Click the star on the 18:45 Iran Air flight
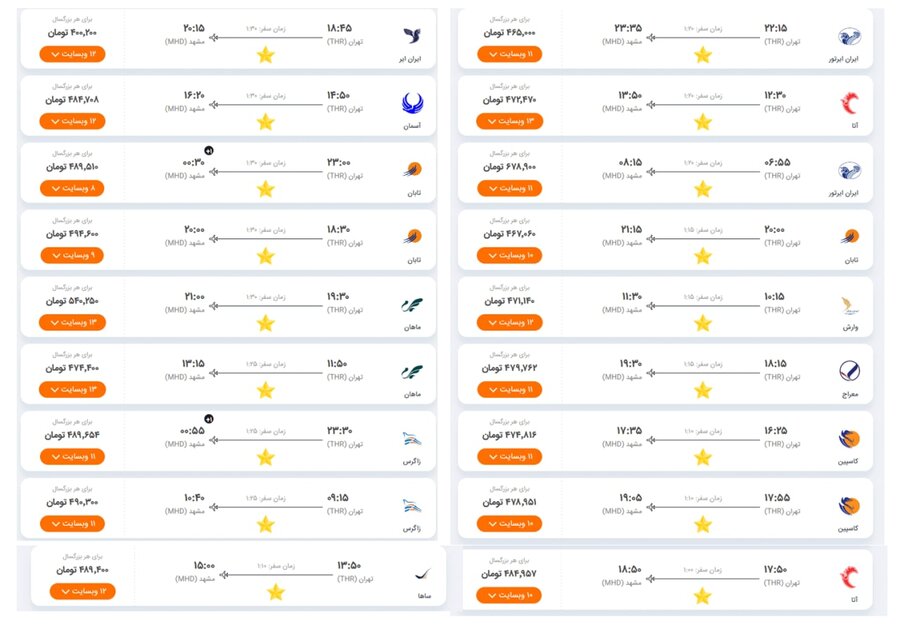This screenshot has height=625, width=900. pyautogui.click(x=265, y=55)
